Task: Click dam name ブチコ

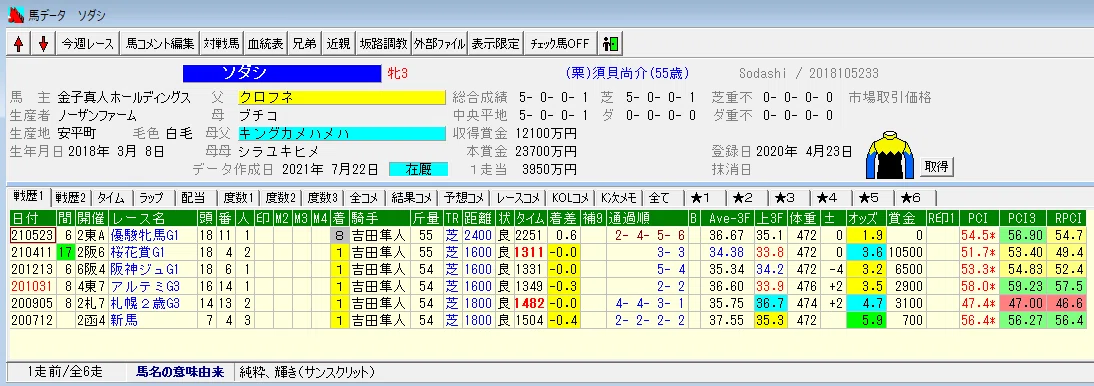Action: (259, 115)
